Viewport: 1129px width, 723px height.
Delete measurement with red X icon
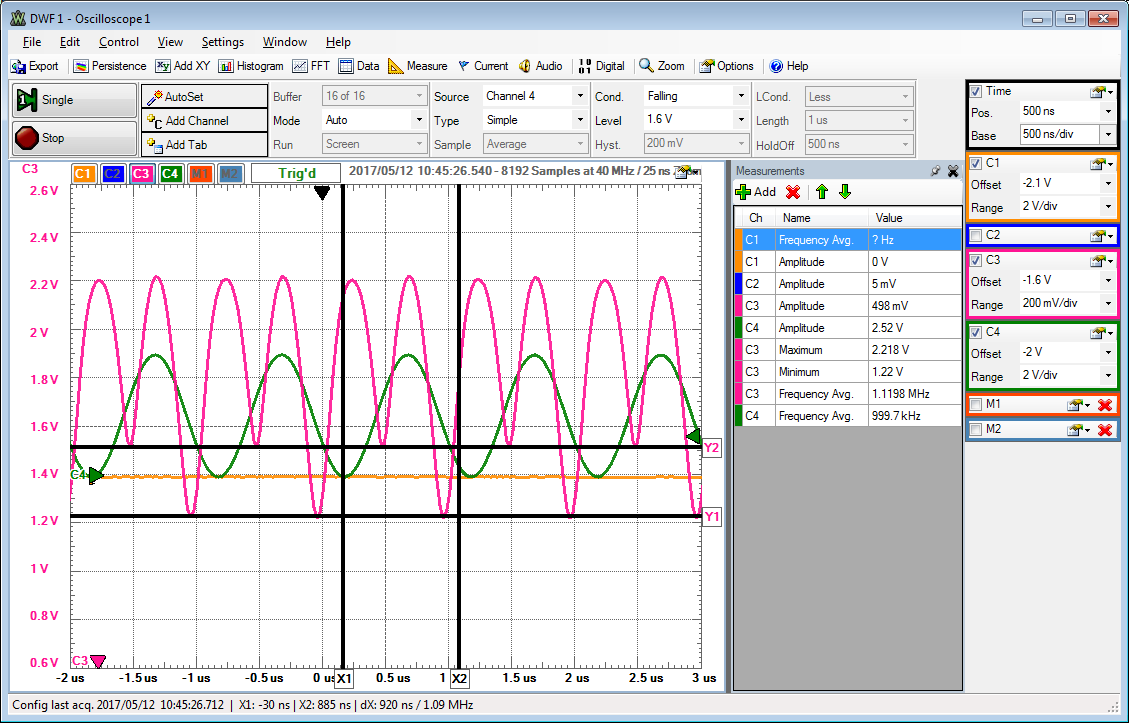tap(793, 192)
